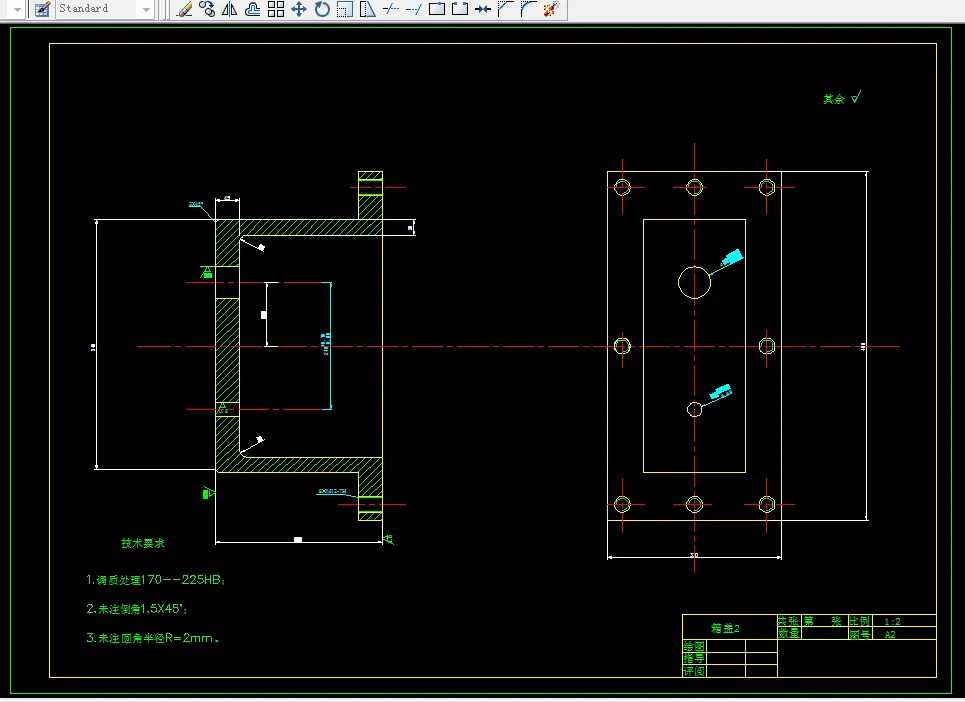Select the 绘图 label in title block
The height and width of the screenshot is (702, 965).
tap(694, 646)
